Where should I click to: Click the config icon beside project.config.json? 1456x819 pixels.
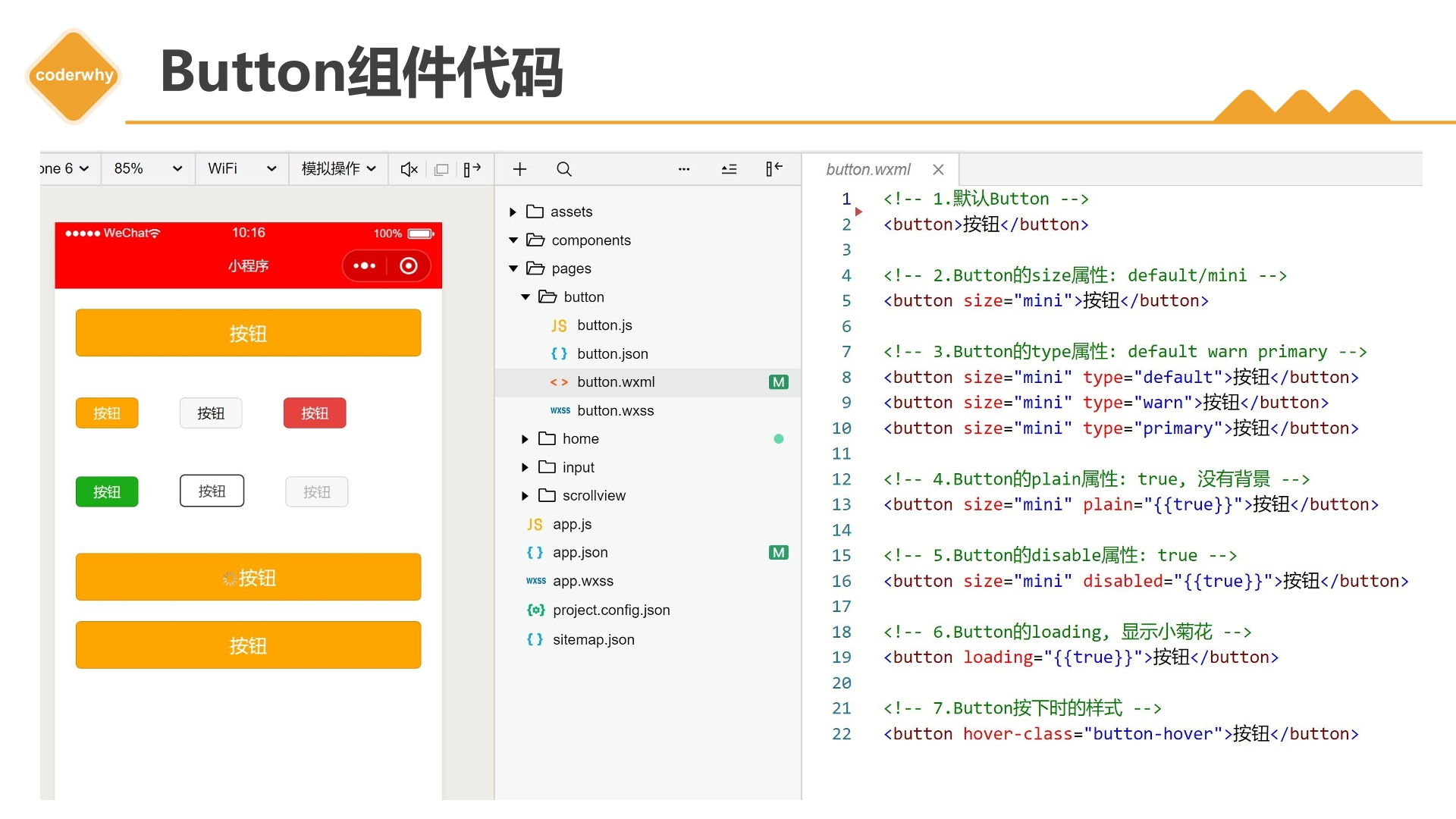tap(535, 610)
